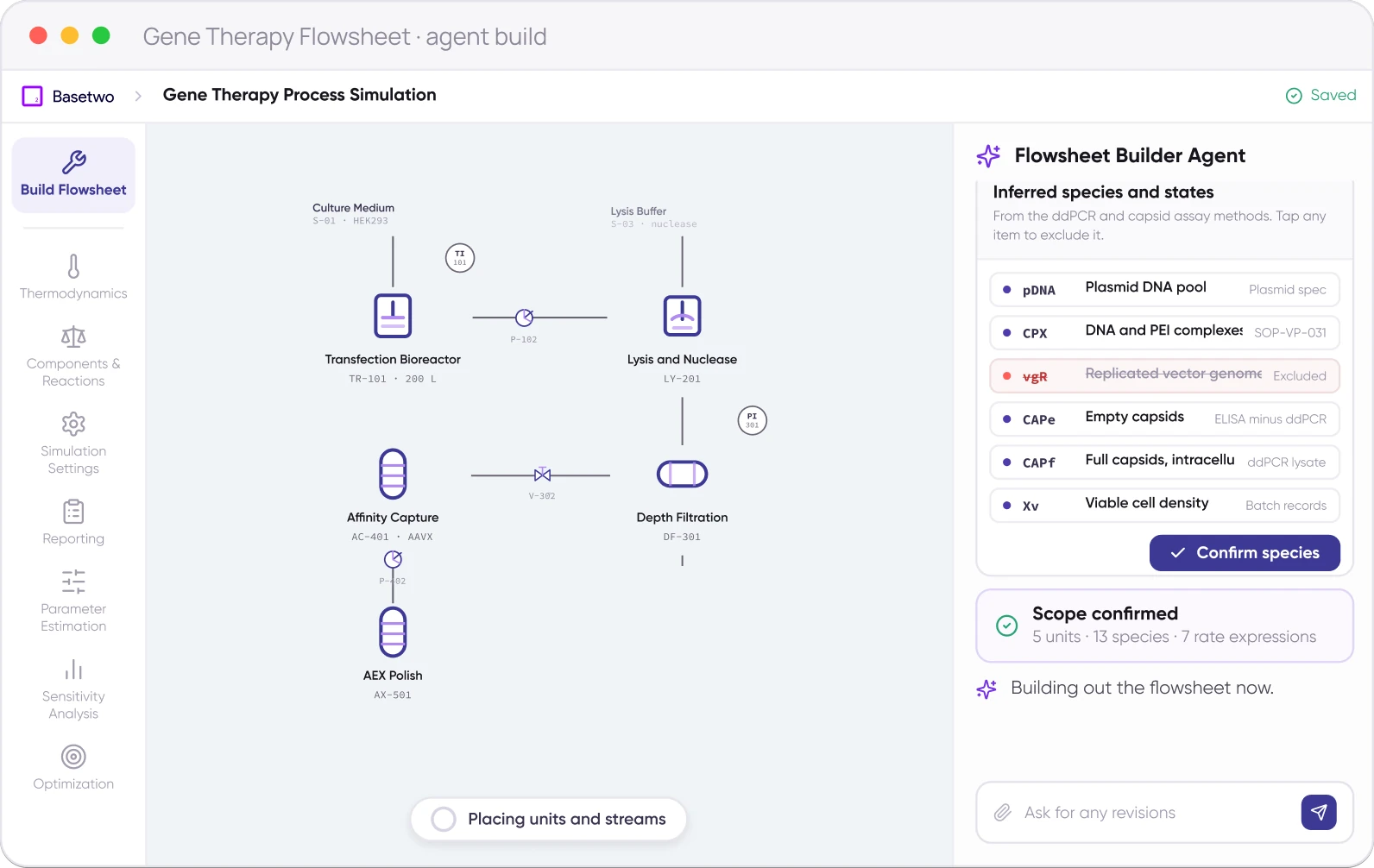The height and width of the screenshot is (868, 1374).
Task: Open the Optimization target icon
Action: coord(73,757)
